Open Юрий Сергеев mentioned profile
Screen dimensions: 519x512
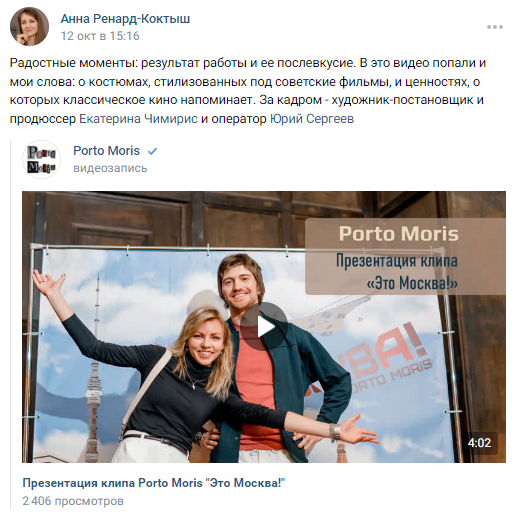[312, 119]
